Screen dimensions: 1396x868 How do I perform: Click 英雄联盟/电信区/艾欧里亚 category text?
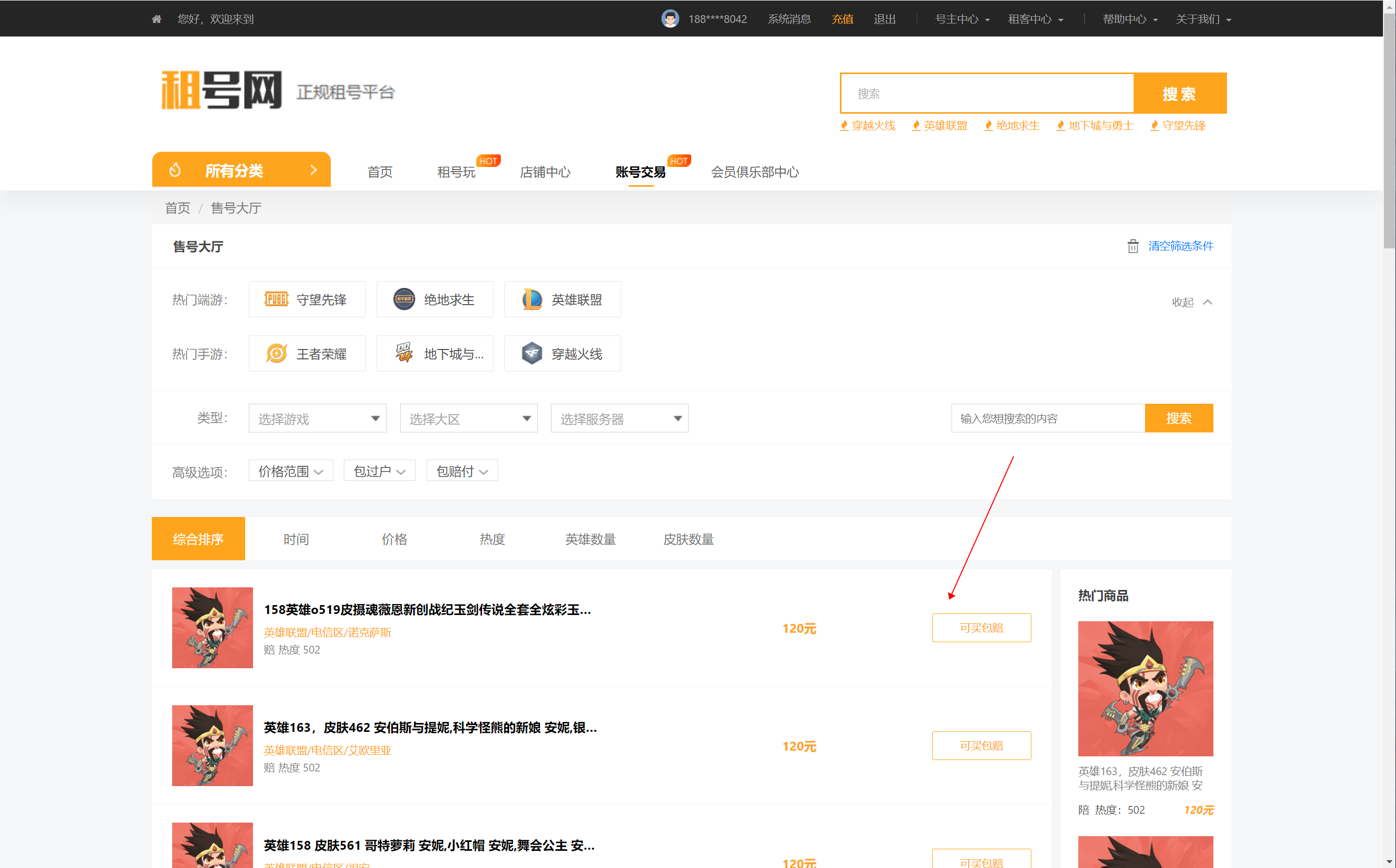coord(327,750)
